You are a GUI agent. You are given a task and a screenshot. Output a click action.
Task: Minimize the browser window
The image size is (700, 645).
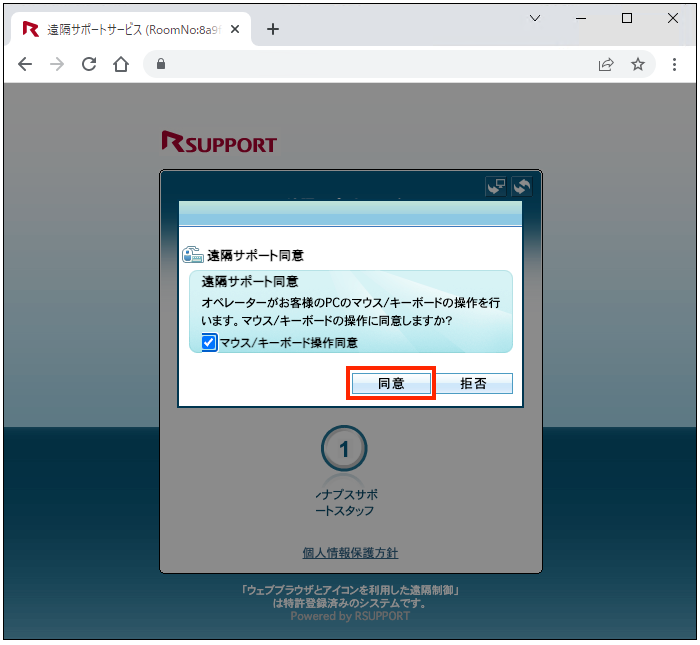581,18
